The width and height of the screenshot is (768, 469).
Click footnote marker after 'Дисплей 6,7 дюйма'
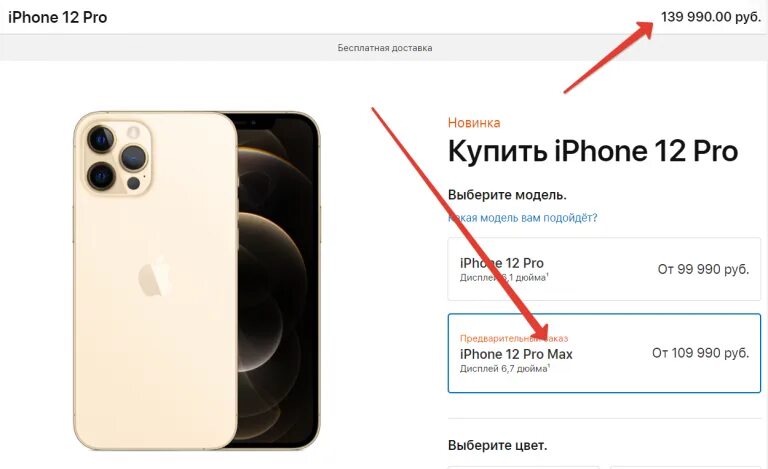pyautogui.click(x=549, y=366)
